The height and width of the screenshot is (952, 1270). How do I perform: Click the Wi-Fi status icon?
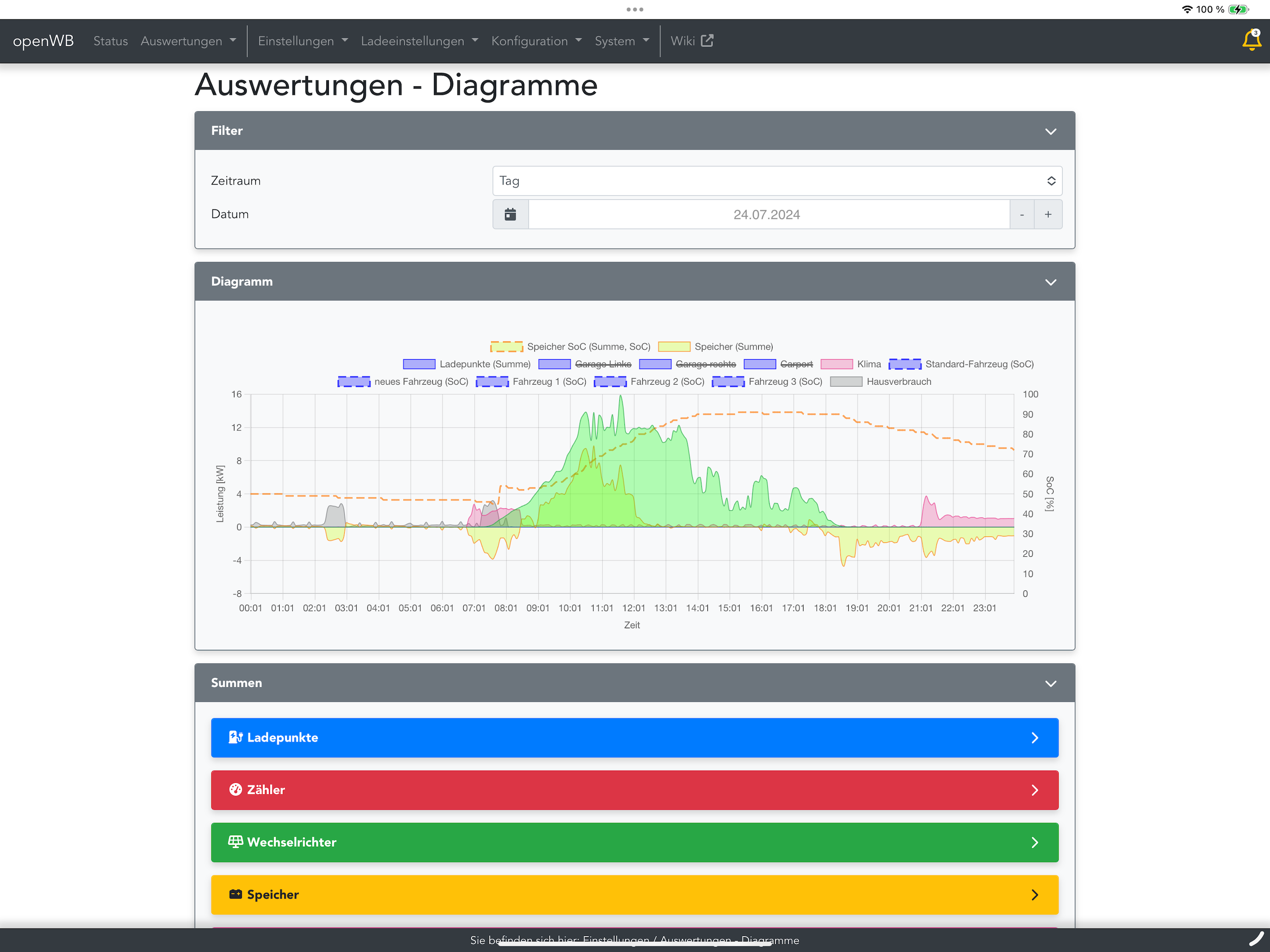pyautogui.click(x=1187, y=9)
